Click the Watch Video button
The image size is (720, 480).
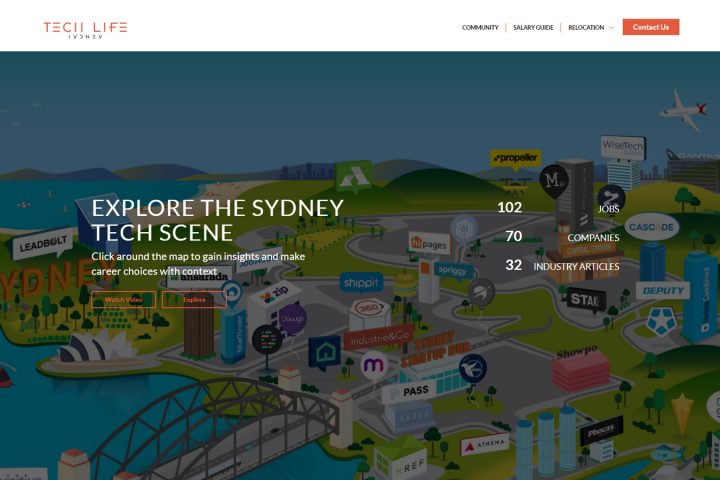pos(124,299)
